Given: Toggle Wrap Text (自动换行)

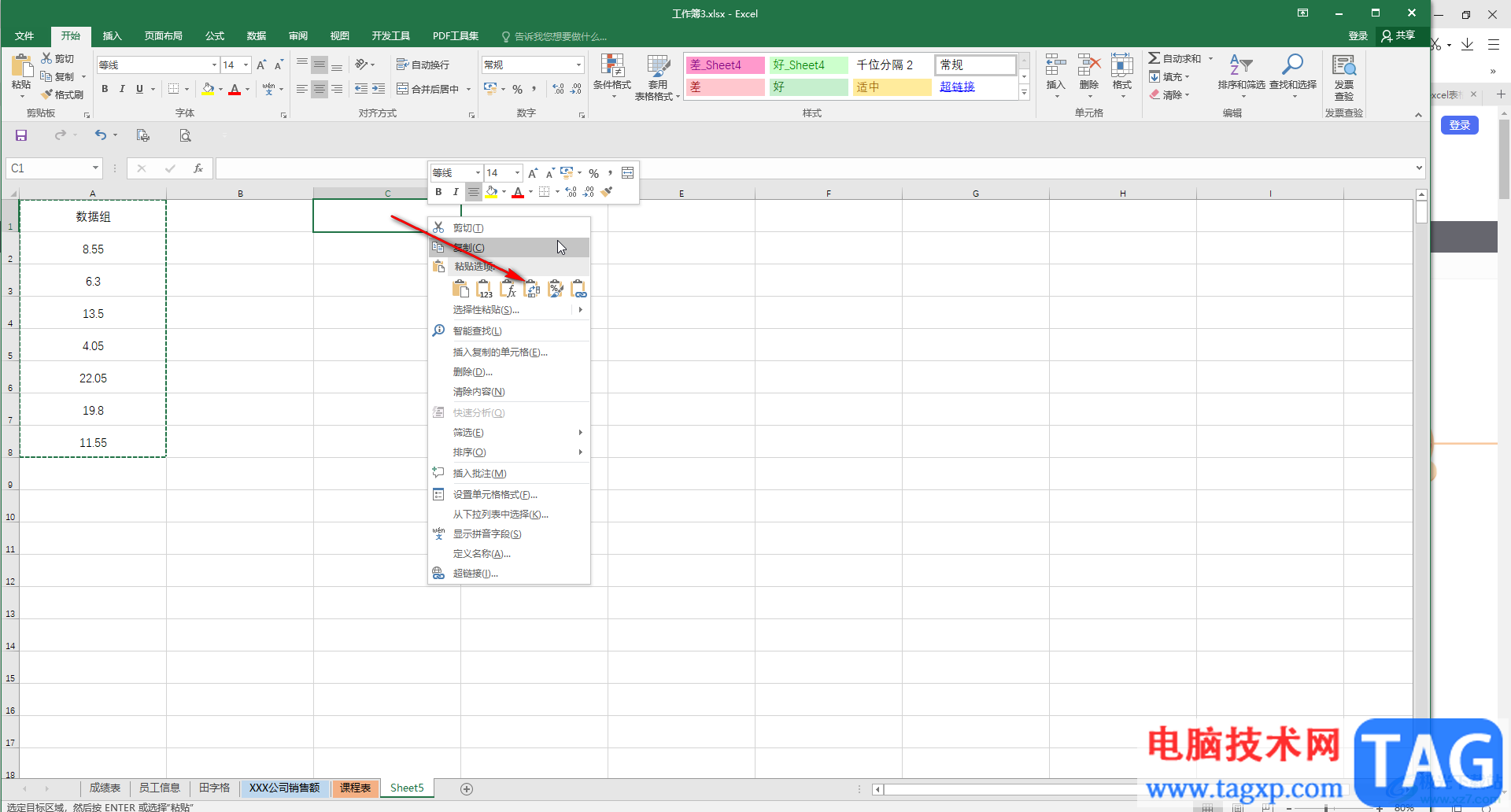Looking at the screenshot, I should [423, 65].
